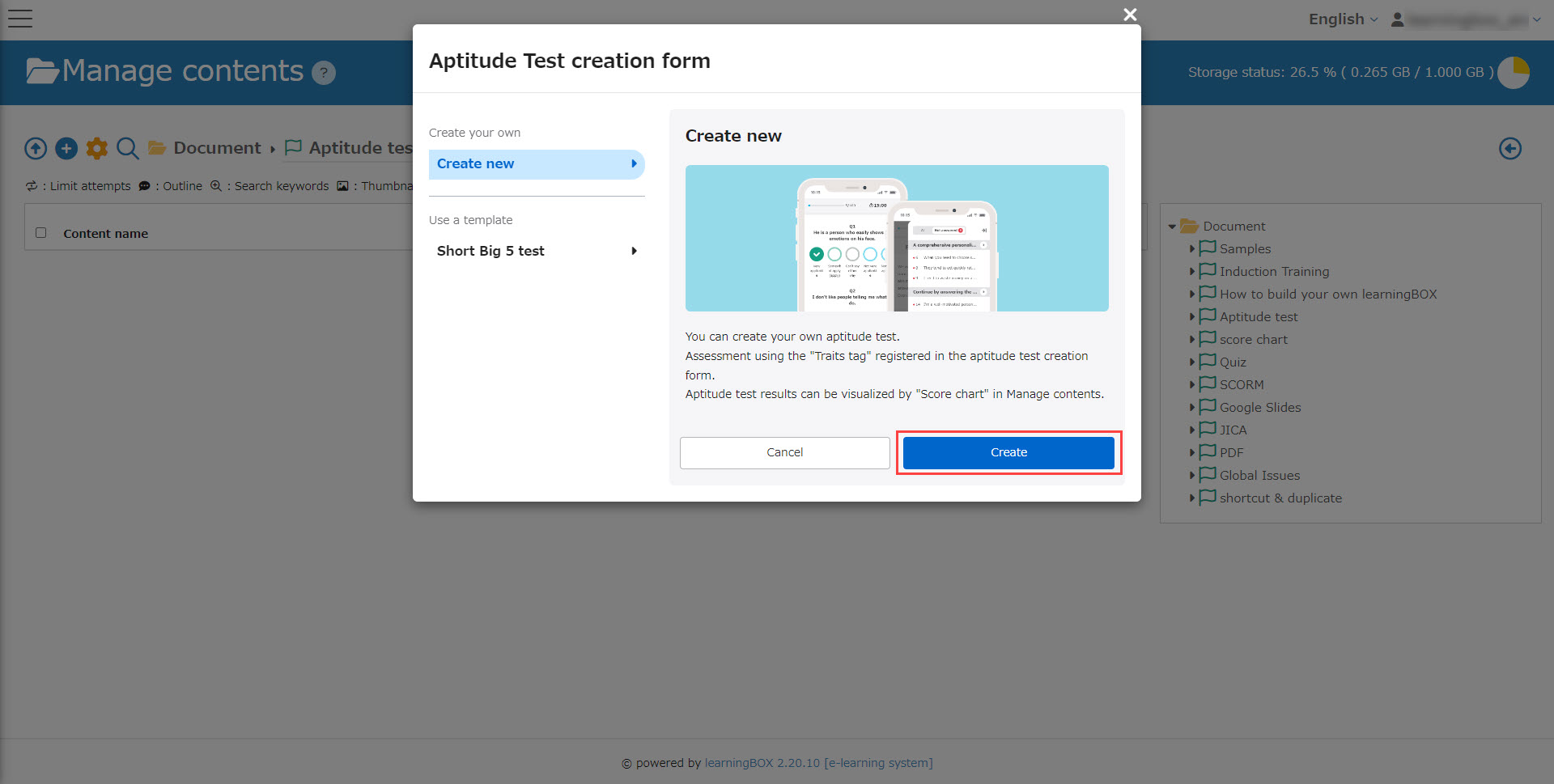Click the storage status pie chart icon
This screenshot has width=1554, height=784.
tap(1514, 72)
